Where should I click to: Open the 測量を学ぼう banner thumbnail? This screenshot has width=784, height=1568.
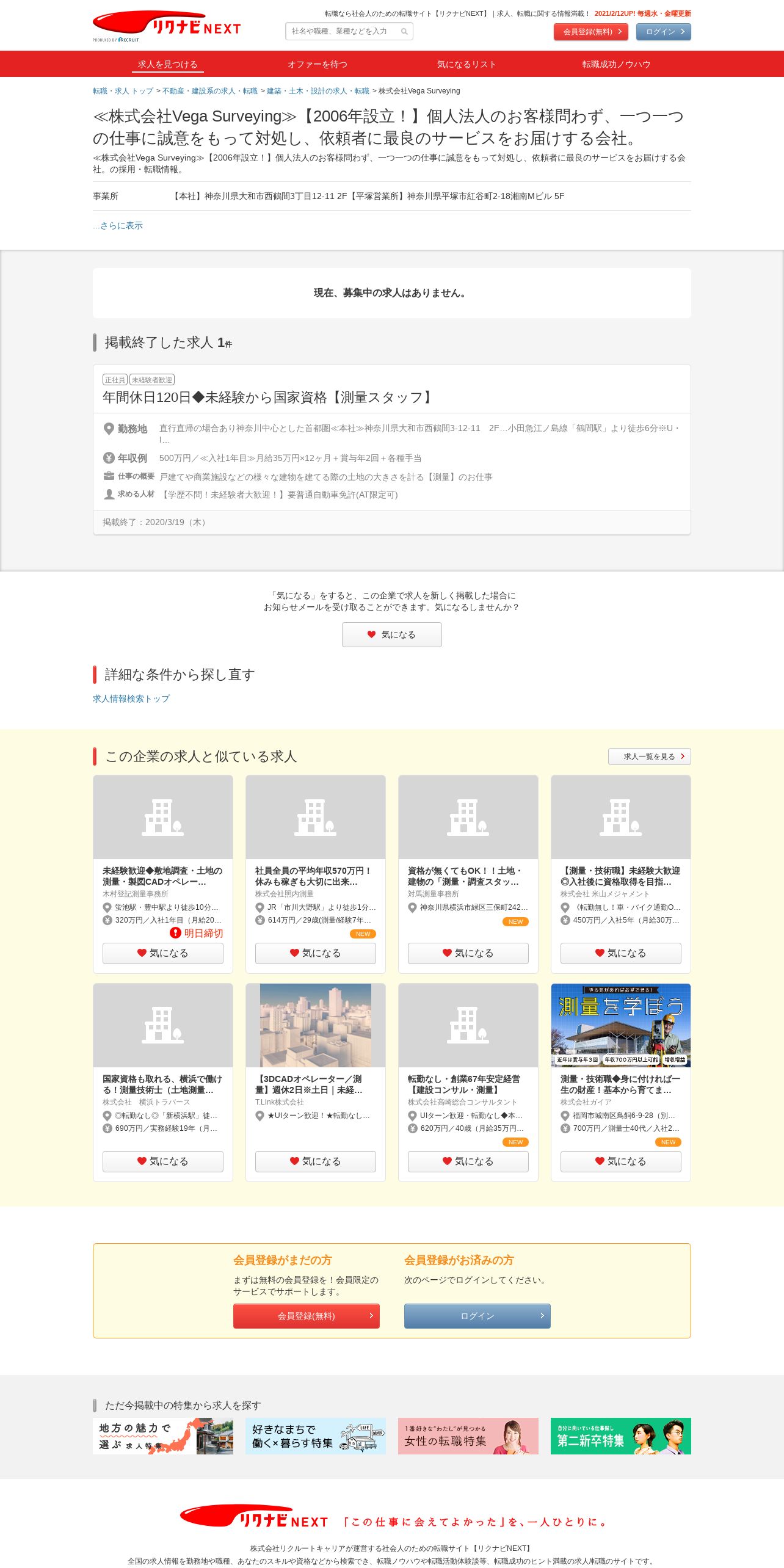tap(621, 1025)
